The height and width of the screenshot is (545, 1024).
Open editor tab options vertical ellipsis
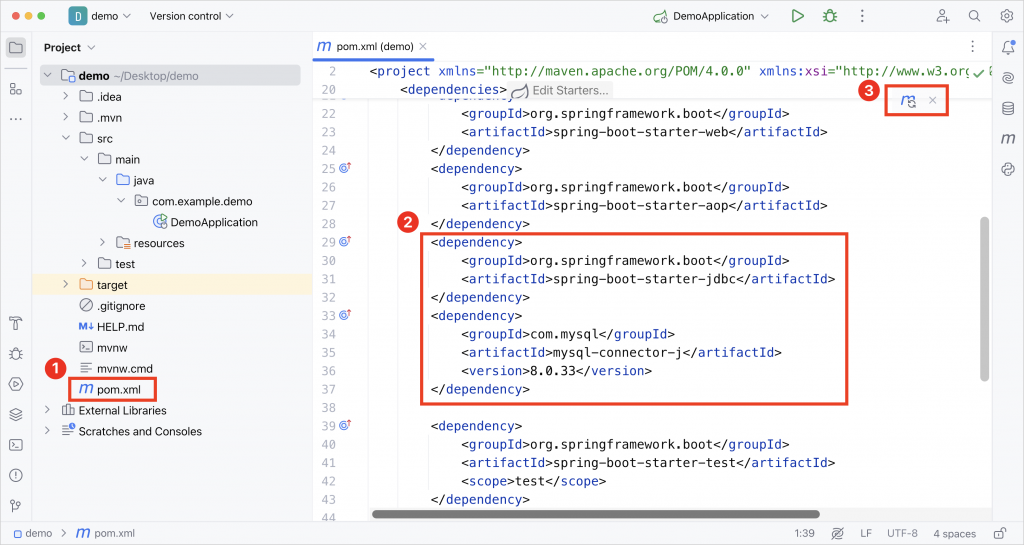(972, 46)
